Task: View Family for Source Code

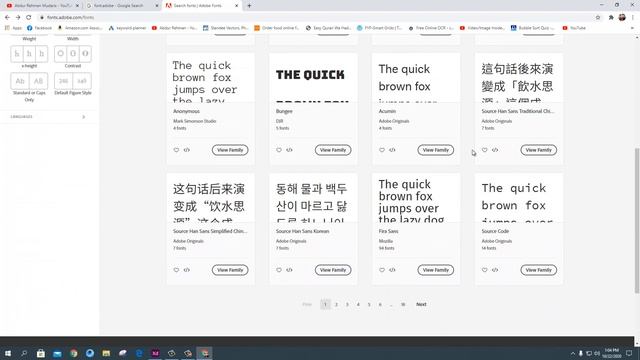Action: (538, 270)
